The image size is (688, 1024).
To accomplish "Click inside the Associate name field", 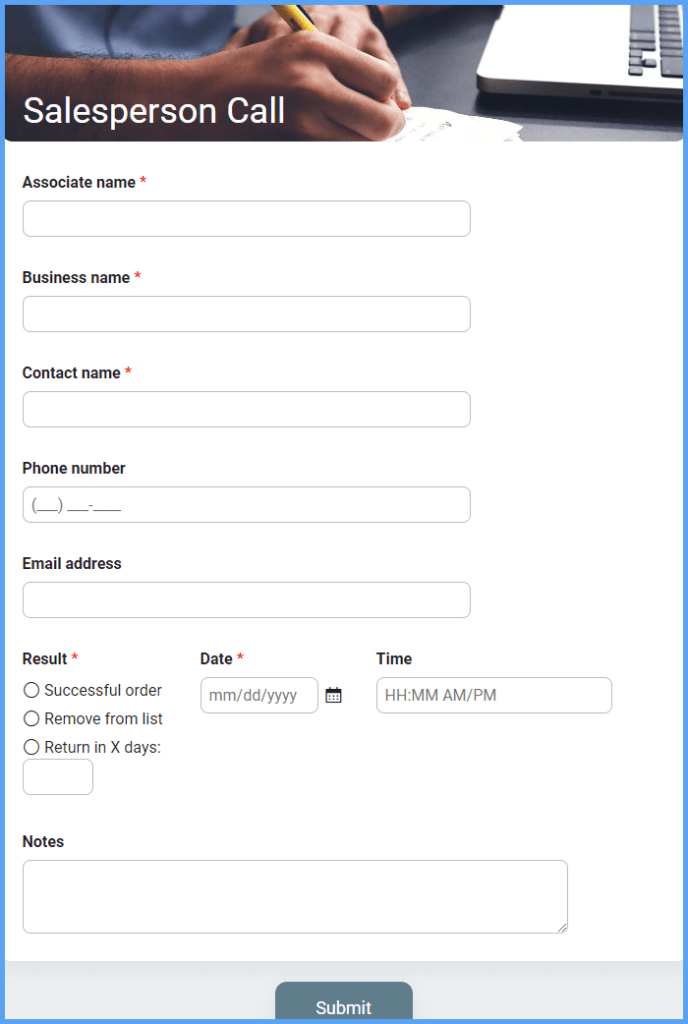I will (246, 218).
